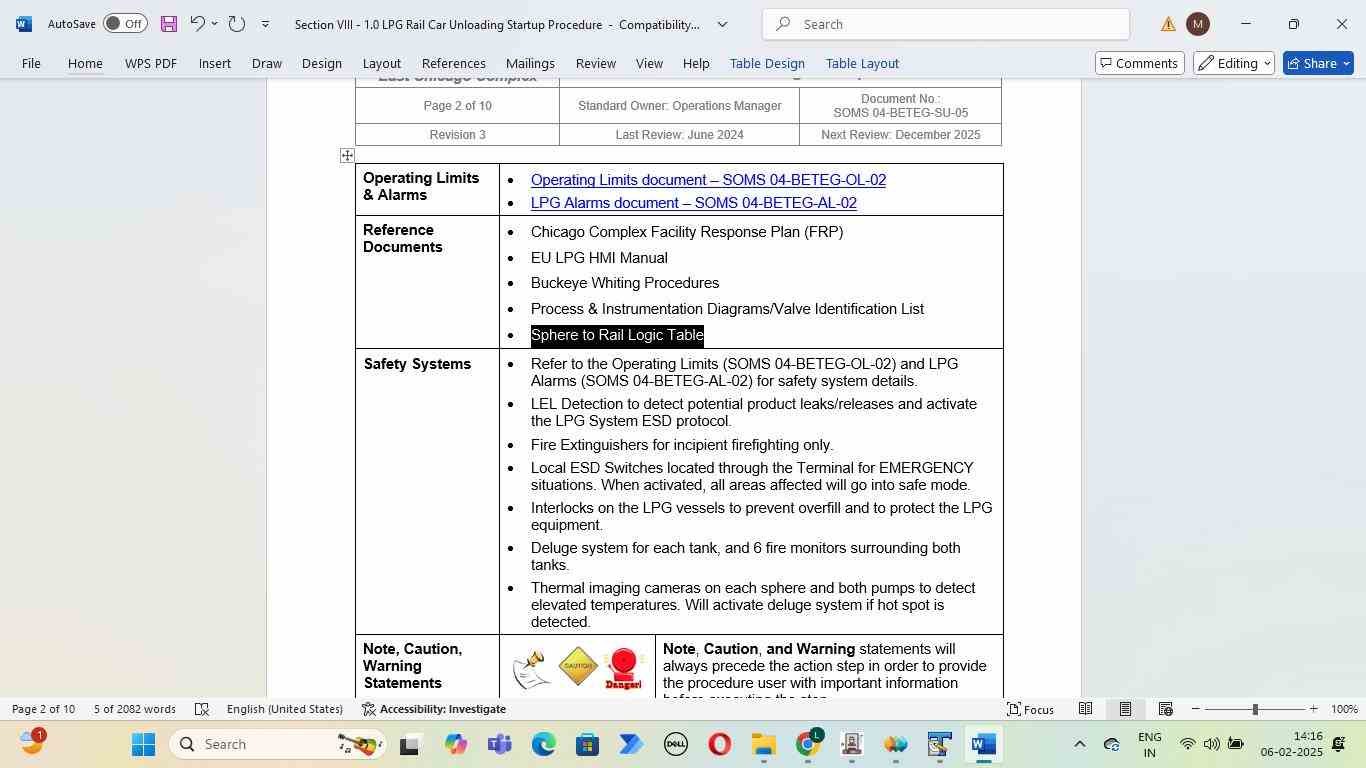The image size is (1366, 768).
Task: Open the Table Layout tab
Action: tap(862, 63)
